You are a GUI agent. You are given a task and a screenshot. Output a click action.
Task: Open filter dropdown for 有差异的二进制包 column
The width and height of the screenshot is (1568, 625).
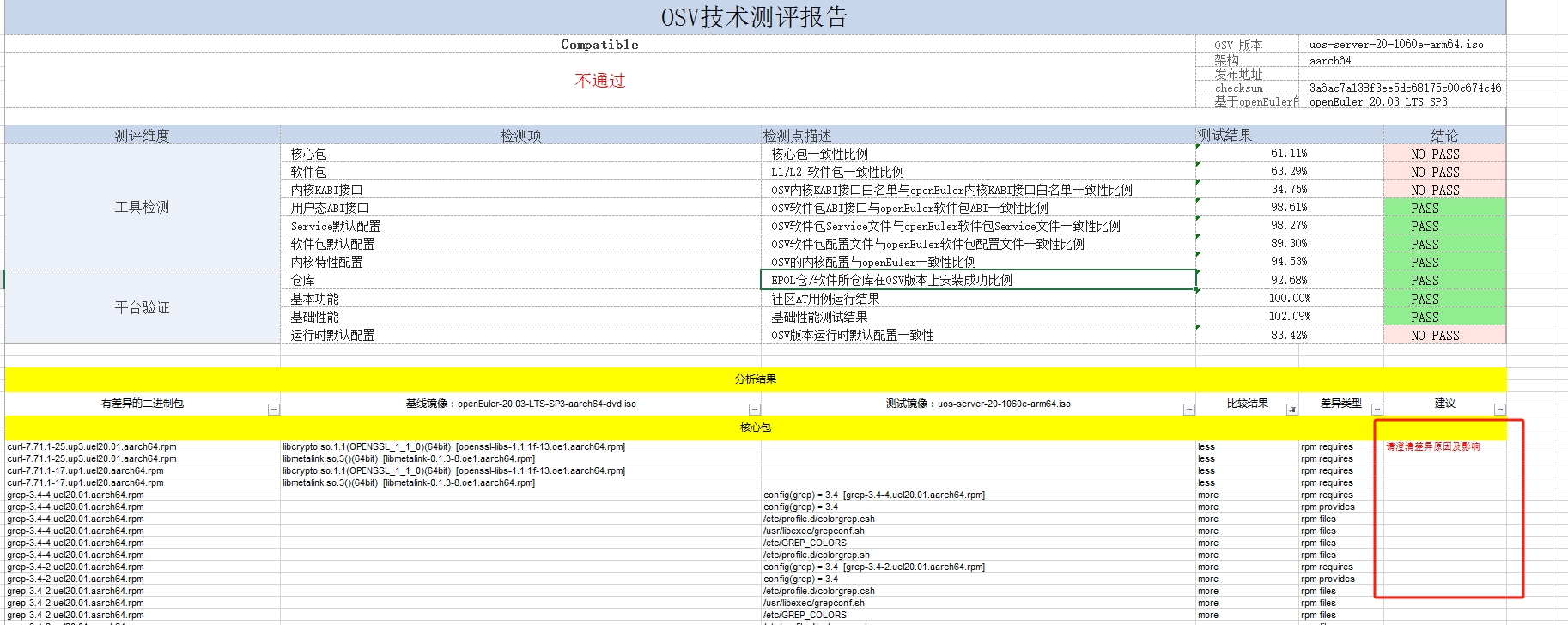pos(273,410)
